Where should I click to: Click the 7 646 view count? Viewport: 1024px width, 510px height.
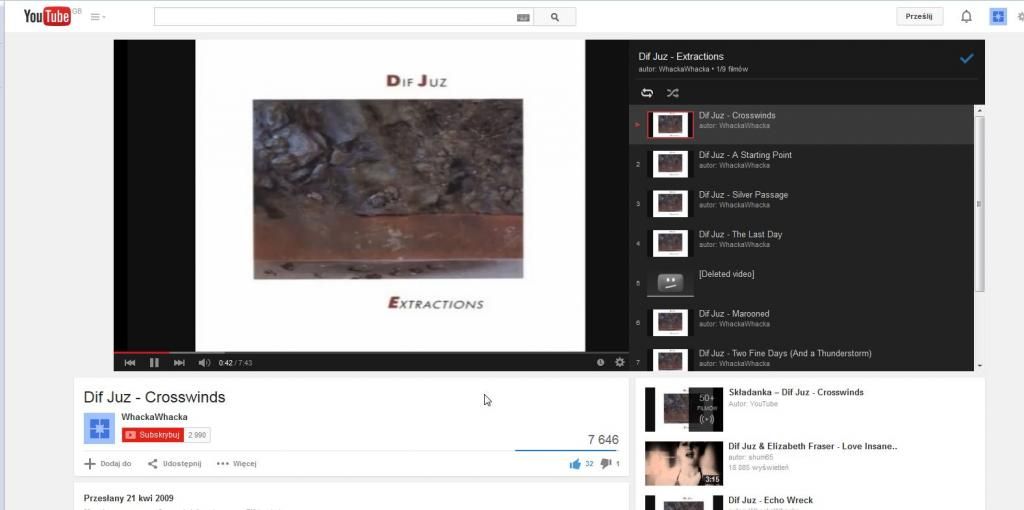pyautogui.click(x=603, y=440)
